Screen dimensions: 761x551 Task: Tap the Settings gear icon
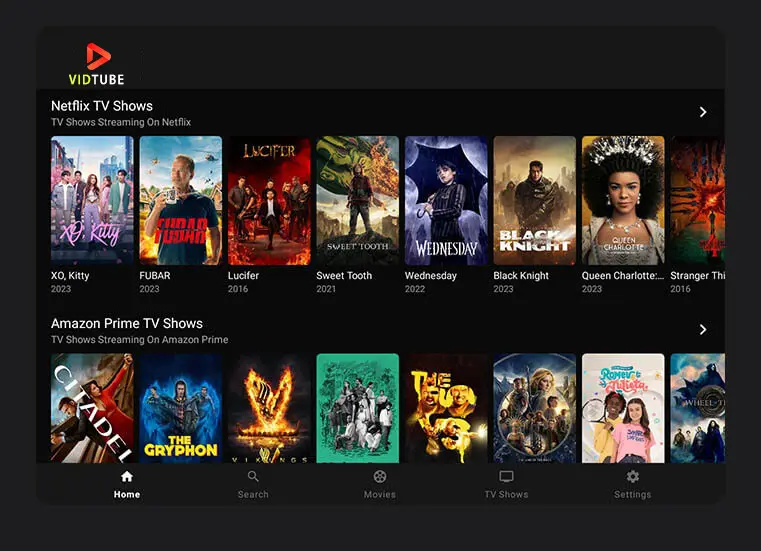tap(632, 476)
